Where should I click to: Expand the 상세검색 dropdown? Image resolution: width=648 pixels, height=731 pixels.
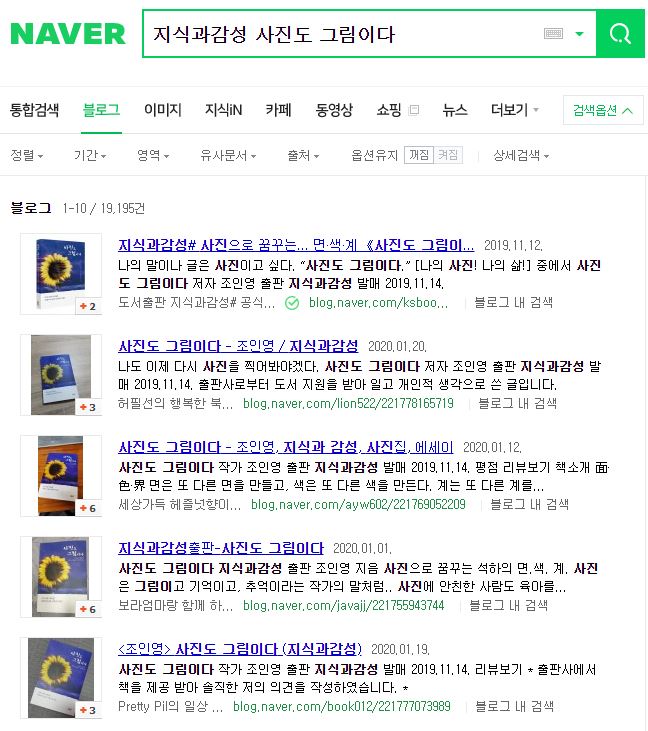tap(521, 155)
